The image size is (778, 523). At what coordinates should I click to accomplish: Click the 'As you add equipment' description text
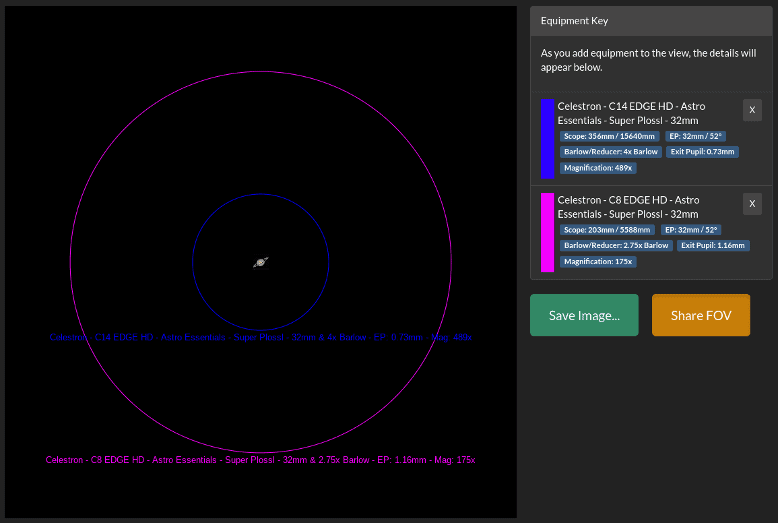pos(648,60)
